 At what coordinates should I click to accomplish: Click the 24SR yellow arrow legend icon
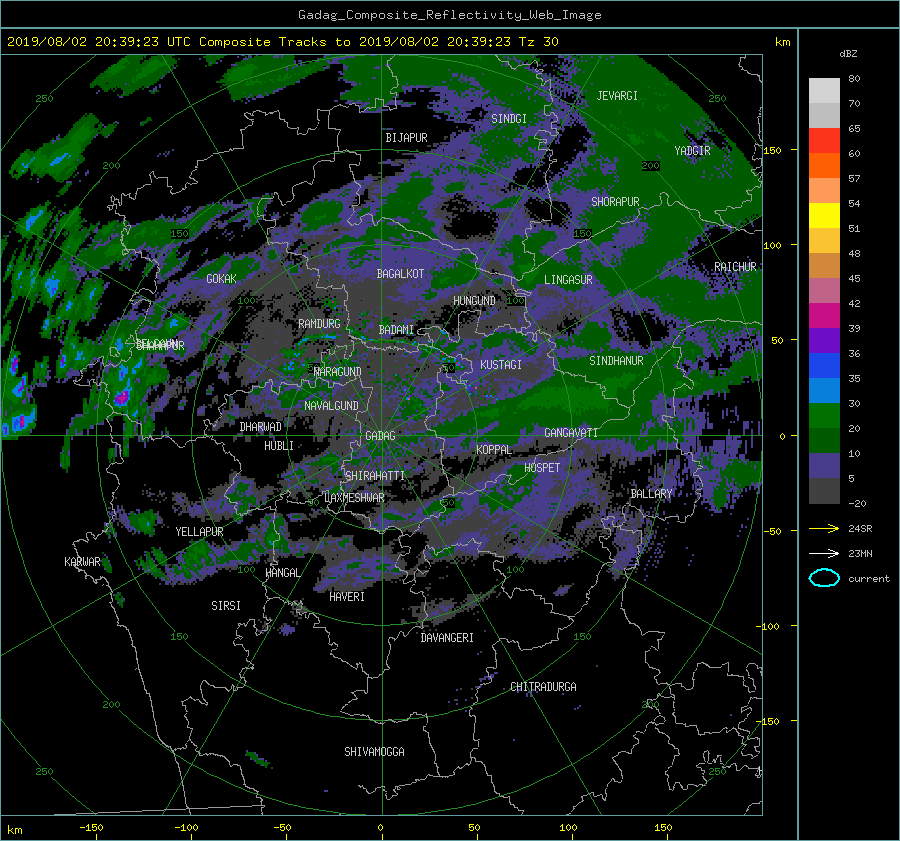click(824, 528)
